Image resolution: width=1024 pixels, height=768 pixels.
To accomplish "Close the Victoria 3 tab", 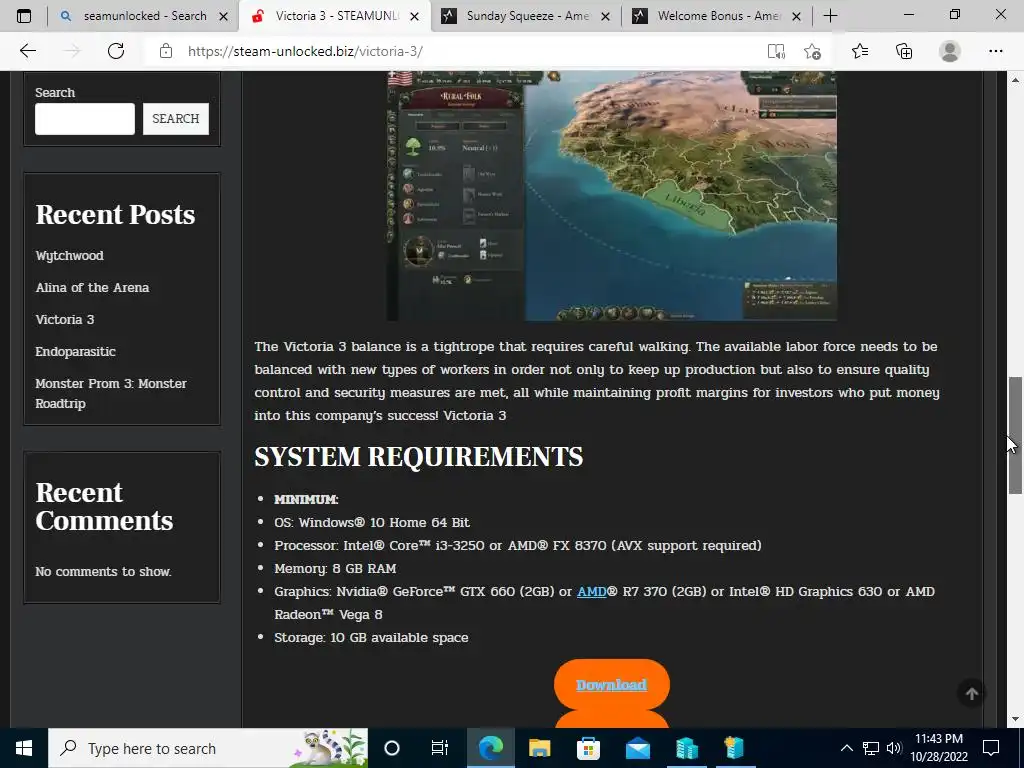I will click(x=414, y=16).
